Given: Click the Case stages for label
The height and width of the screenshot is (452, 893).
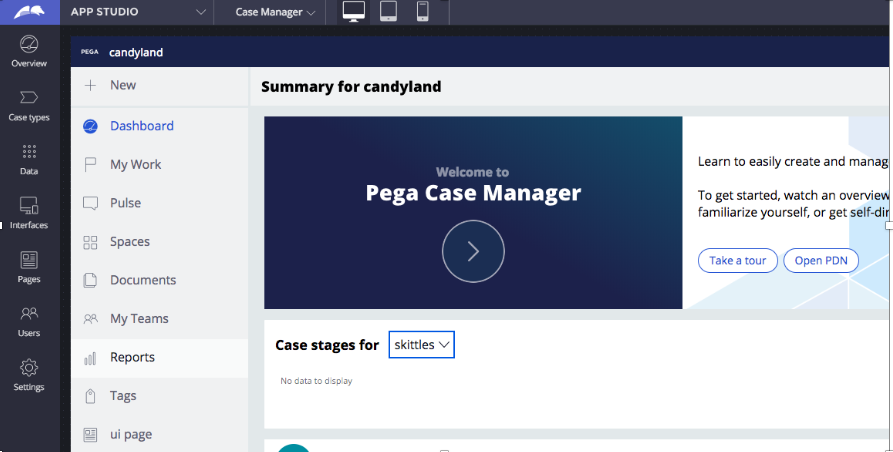Looking at the screenshot, I should pos(327,345).
